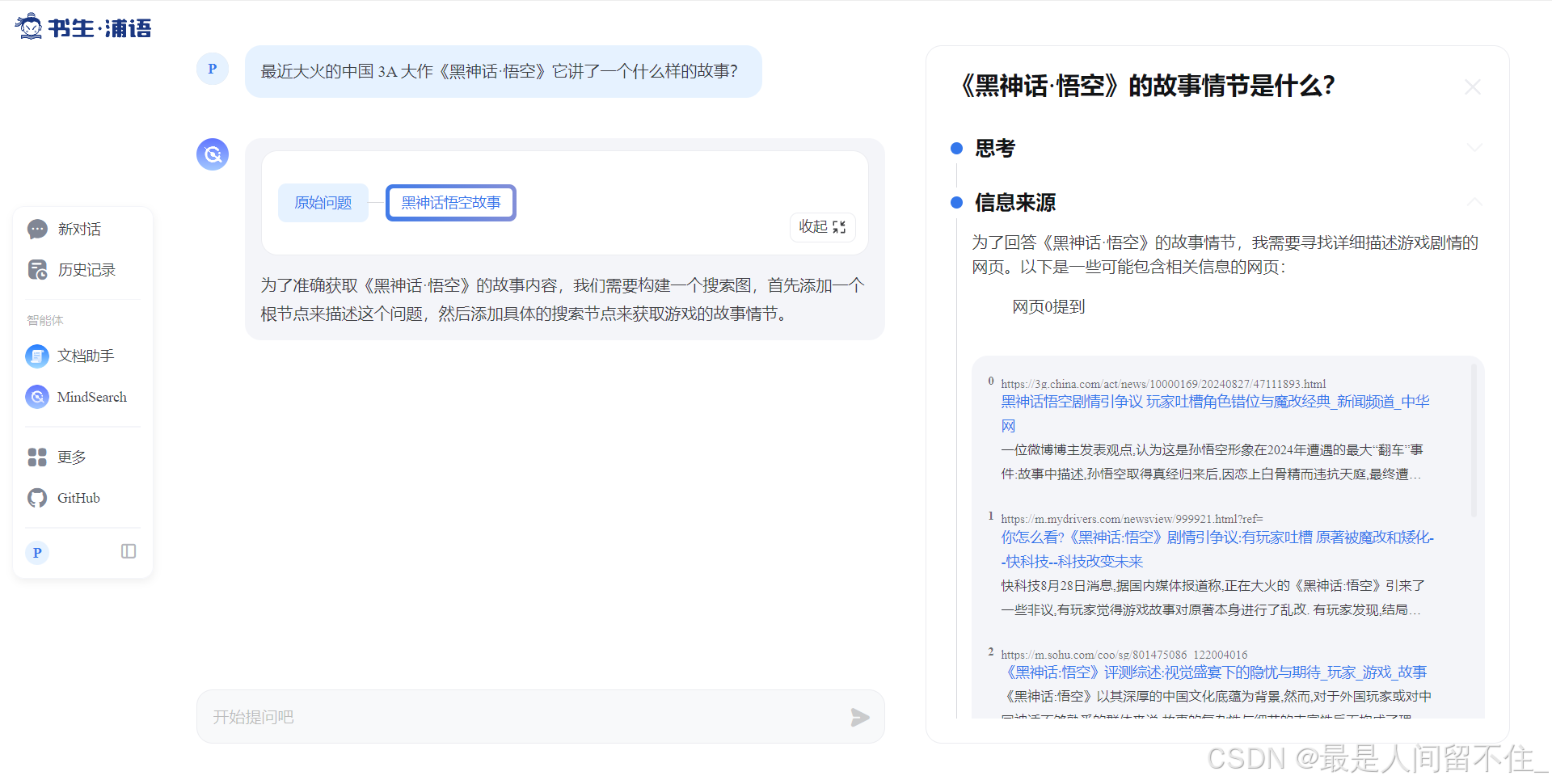Image resolution: width=1552 pixels, height=784 pixels.
Task: Collapse the 信息来源 section chevron
Action: 1475,202
